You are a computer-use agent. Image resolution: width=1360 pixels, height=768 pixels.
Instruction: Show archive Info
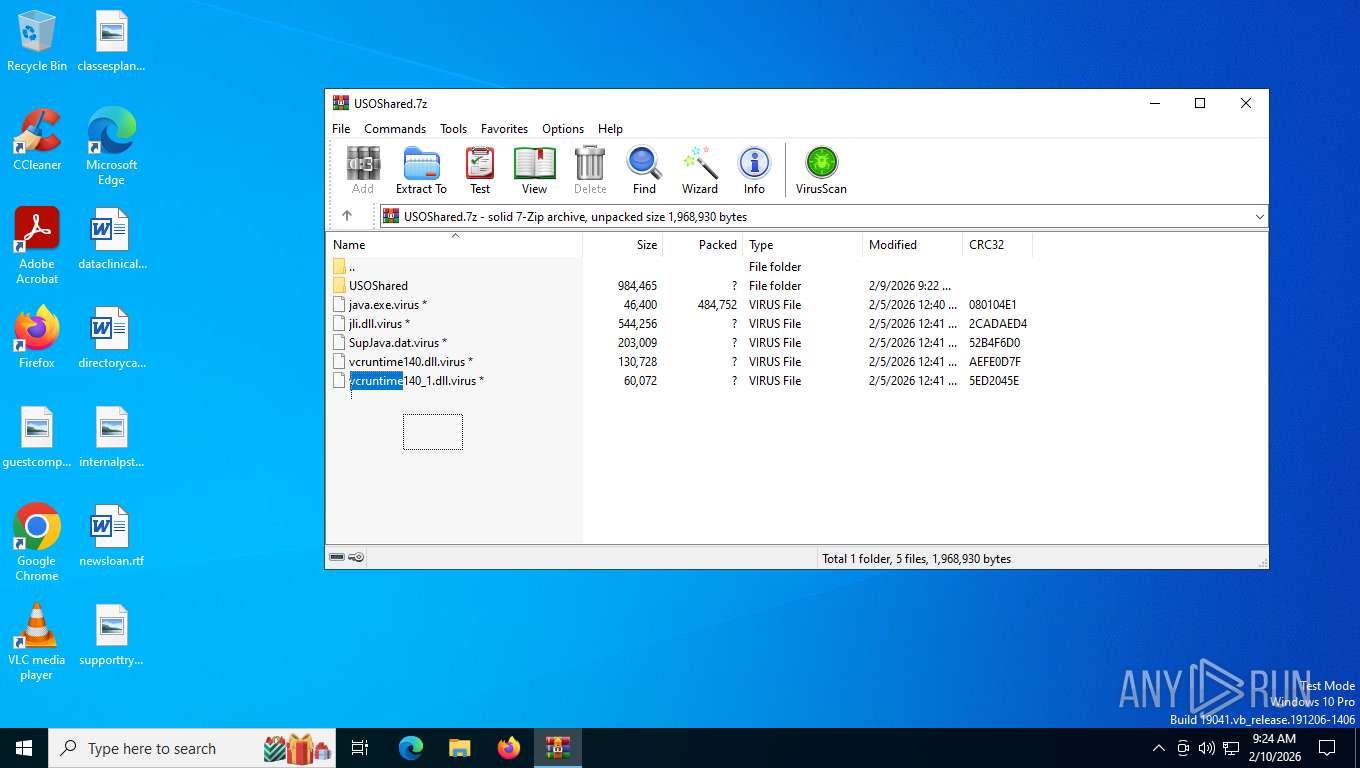[x=754, y=170]
